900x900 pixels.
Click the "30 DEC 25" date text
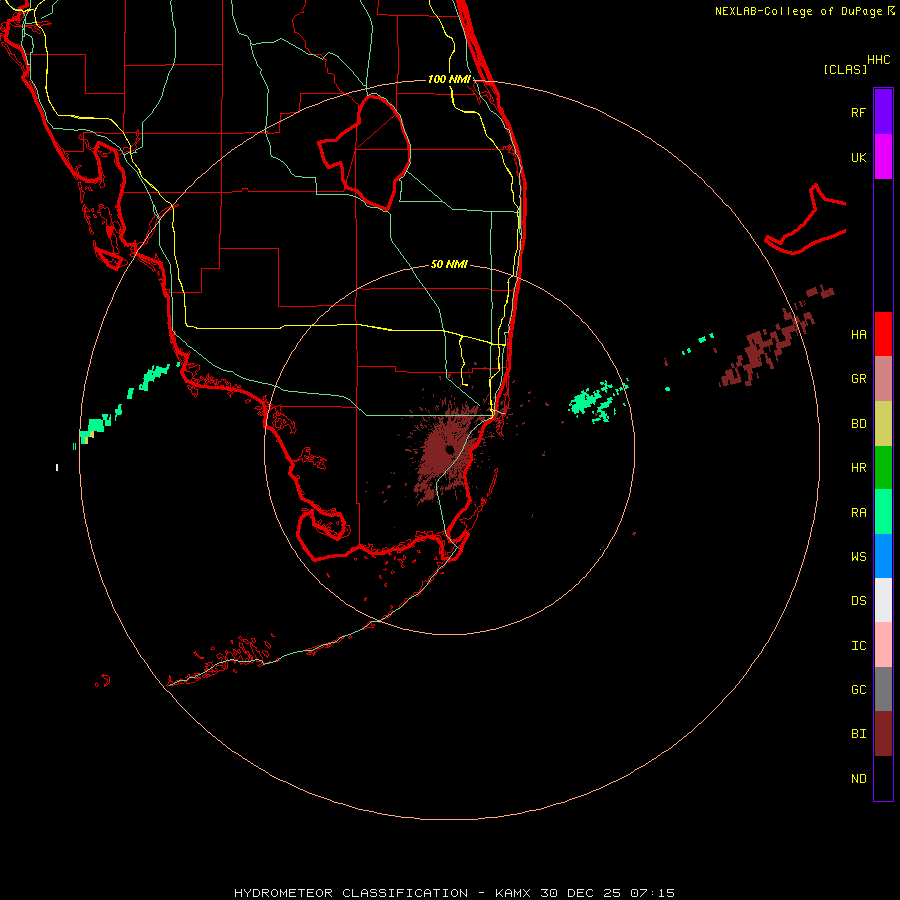point(580,893)
